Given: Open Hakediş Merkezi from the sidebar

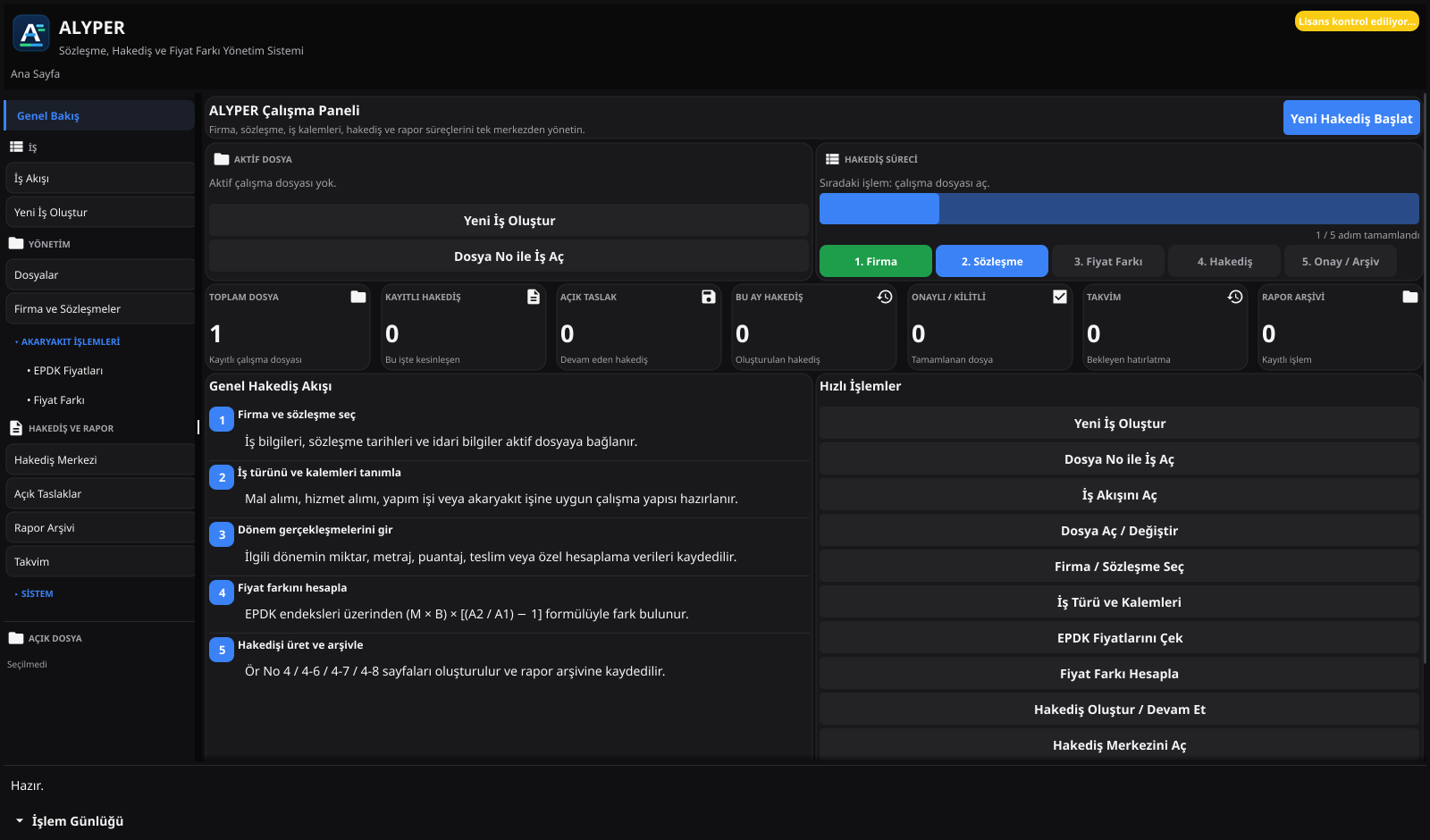Looking at the screenshot, I should click(x=100, y=460).
